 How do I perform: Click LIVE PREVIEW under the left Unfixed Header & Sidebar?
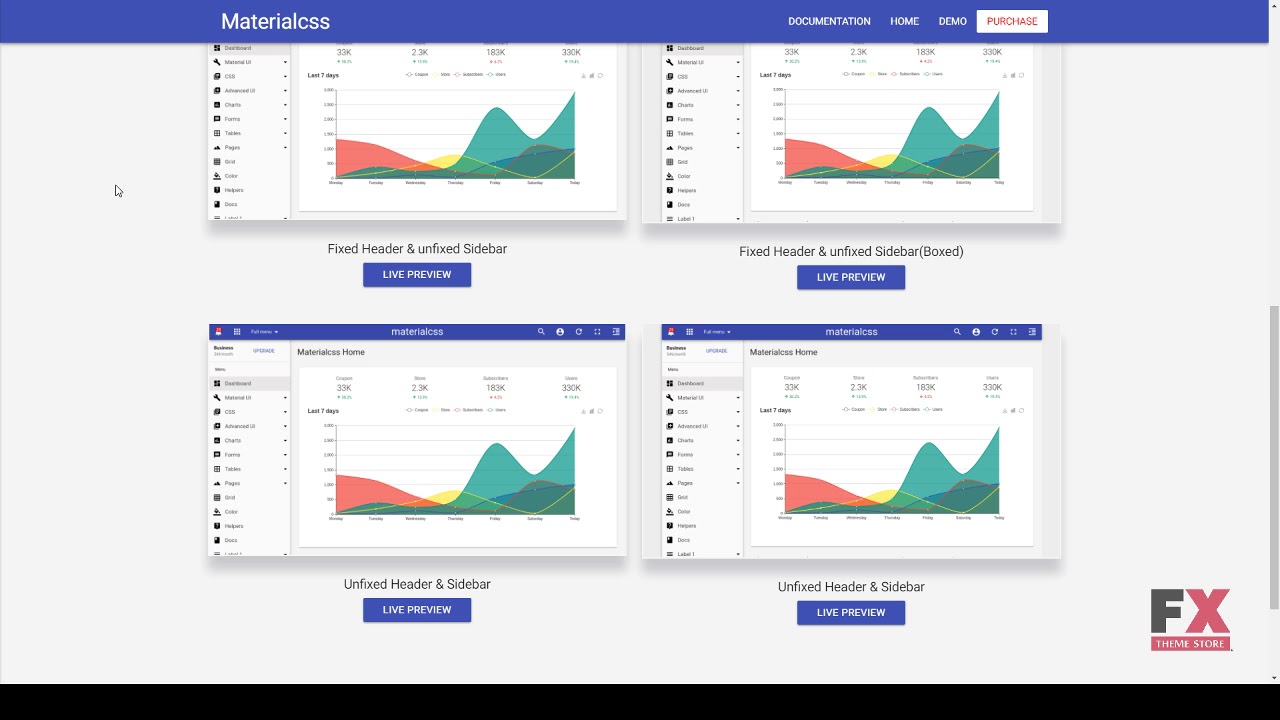pos(417,610)
